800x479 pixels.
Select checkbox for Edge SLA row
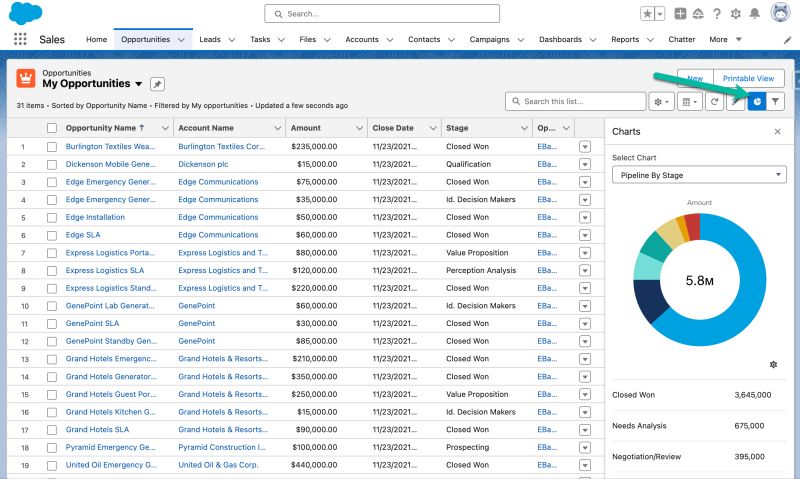(52, 236)
